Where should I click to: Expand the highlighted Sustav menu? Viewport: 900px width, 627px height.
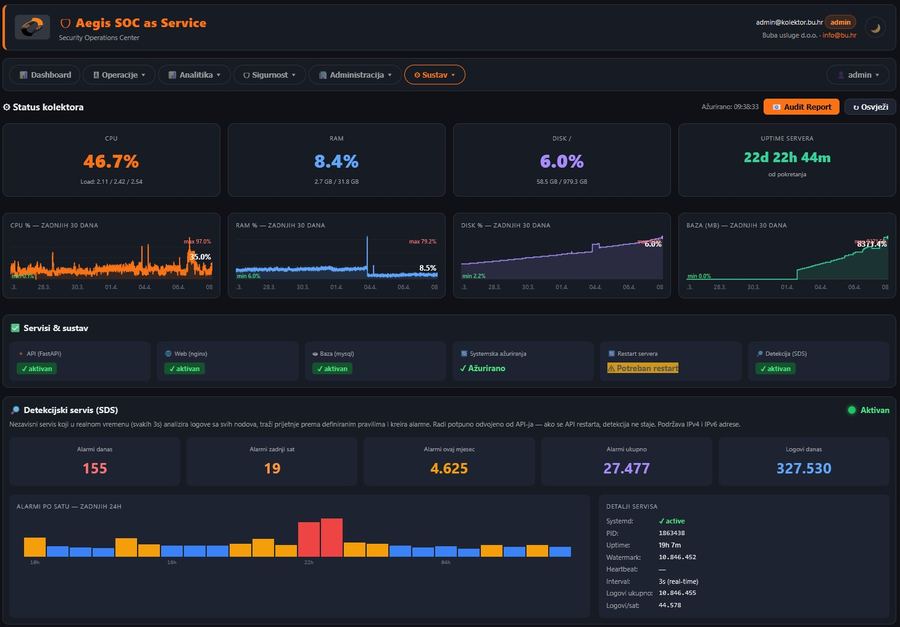coord(434,75)
